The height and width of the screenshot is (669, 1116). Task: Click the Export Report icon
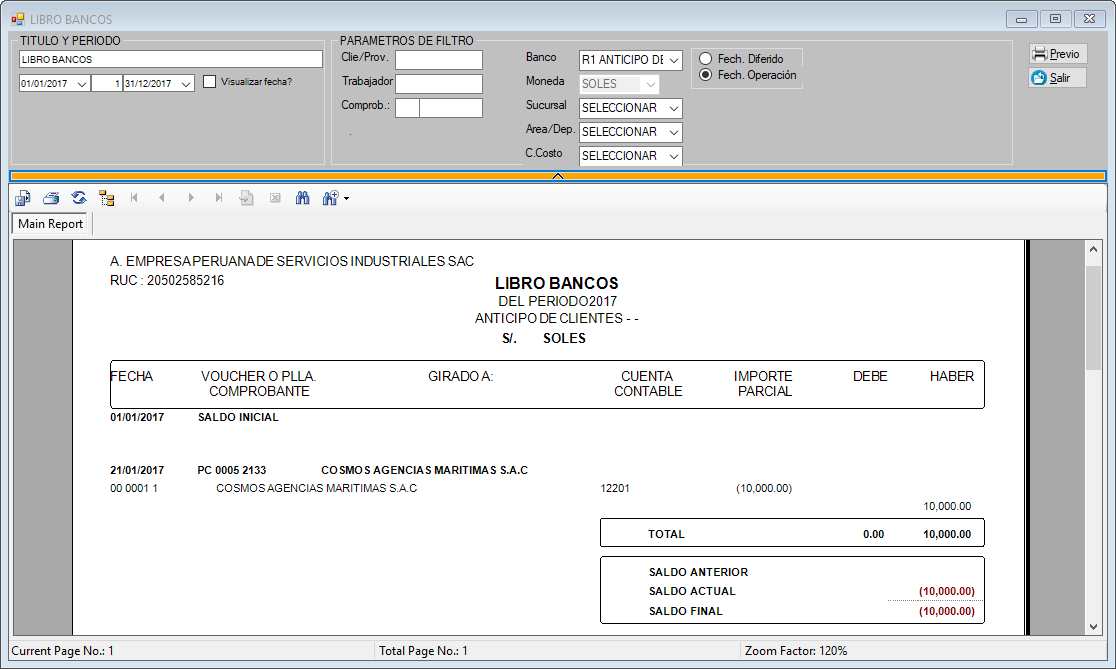tap(23, 198)
